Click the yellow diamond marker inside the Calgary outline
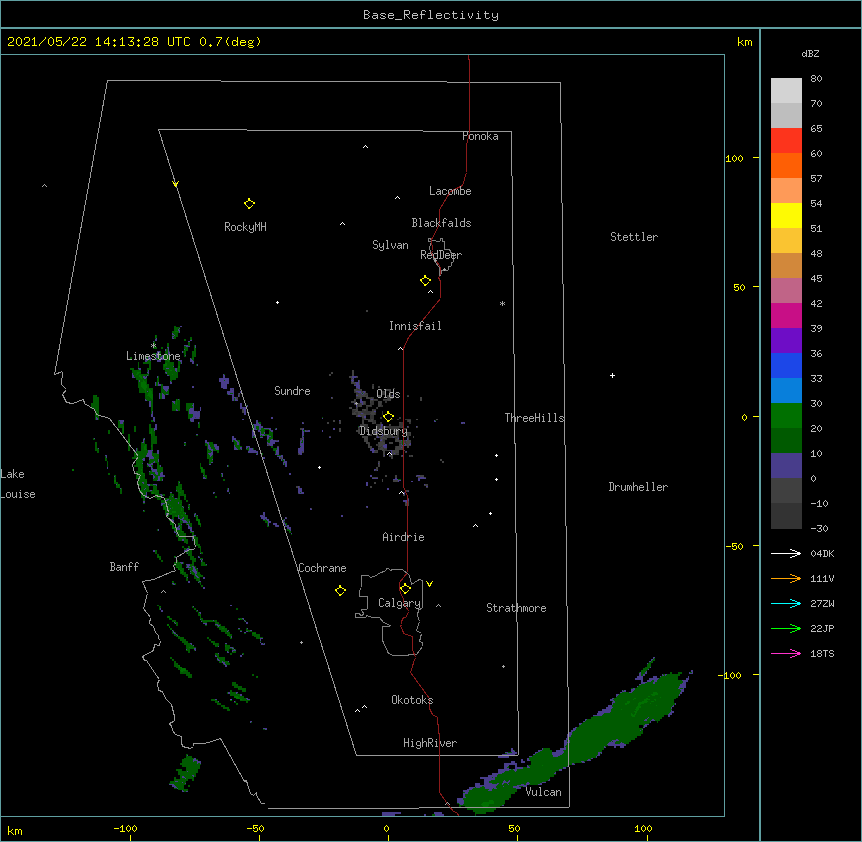The height and width of the screenshot is (842, 862). (405, 589)
